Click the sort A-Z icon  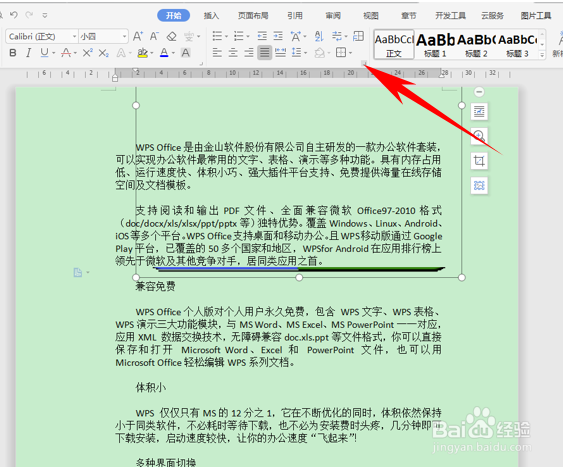coord(319,36)
